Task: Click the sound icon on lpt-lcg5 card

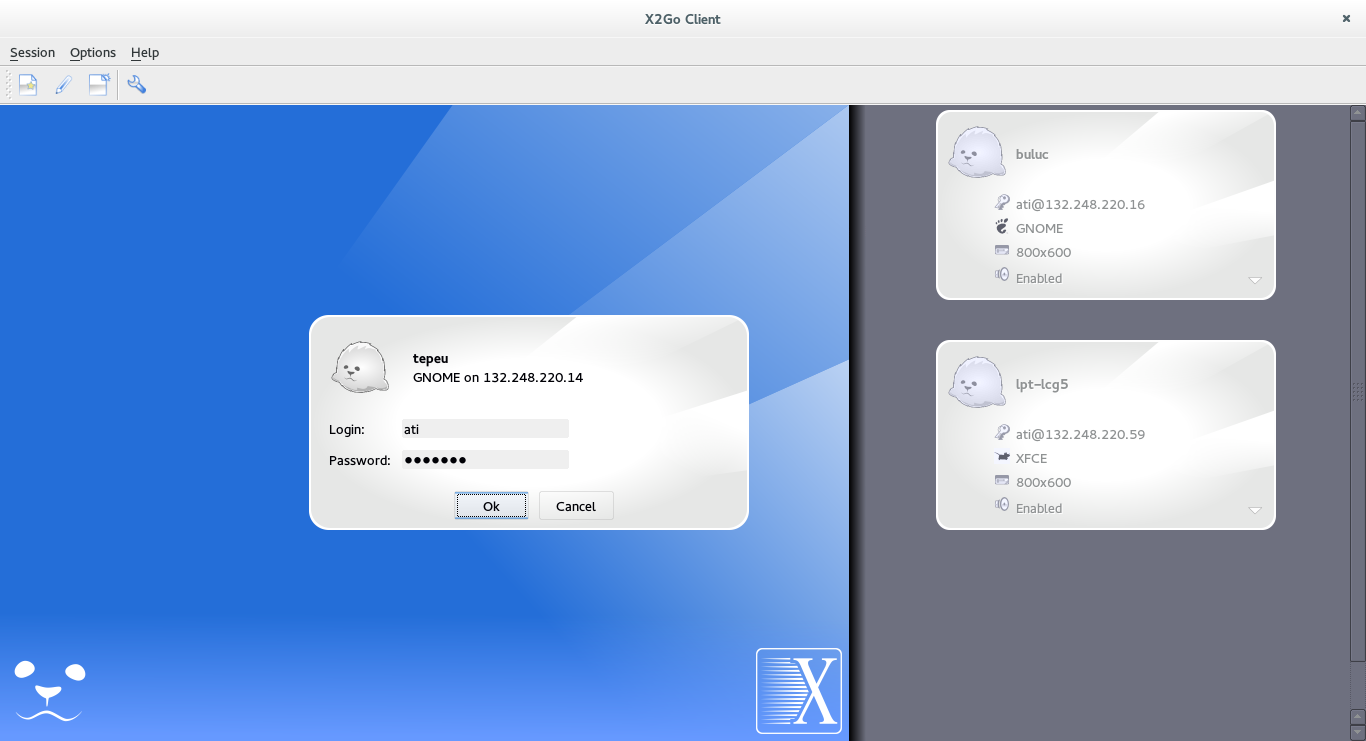Action: (1002, 505)
